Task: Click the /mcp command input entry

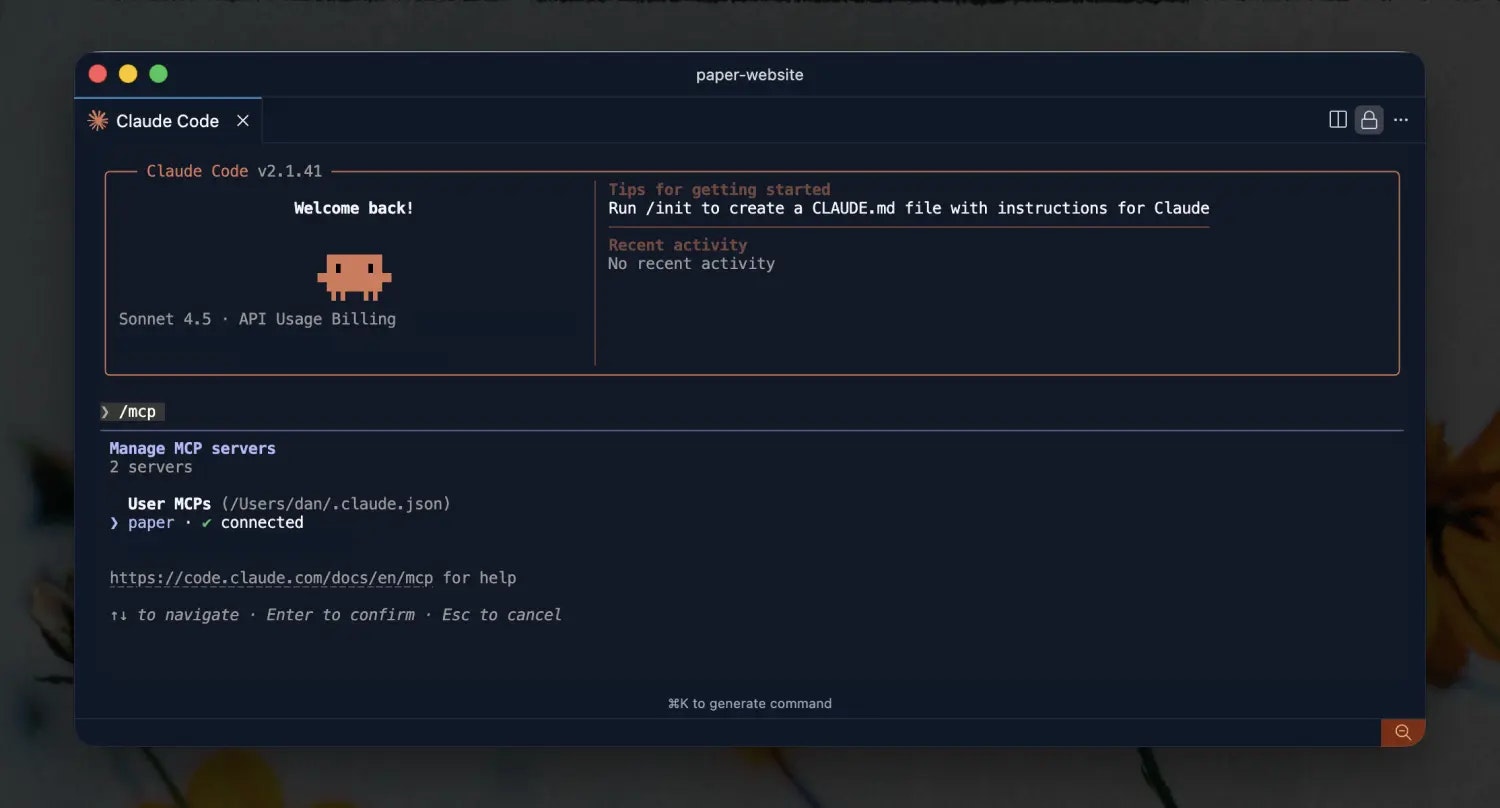Action: [138, 411]
